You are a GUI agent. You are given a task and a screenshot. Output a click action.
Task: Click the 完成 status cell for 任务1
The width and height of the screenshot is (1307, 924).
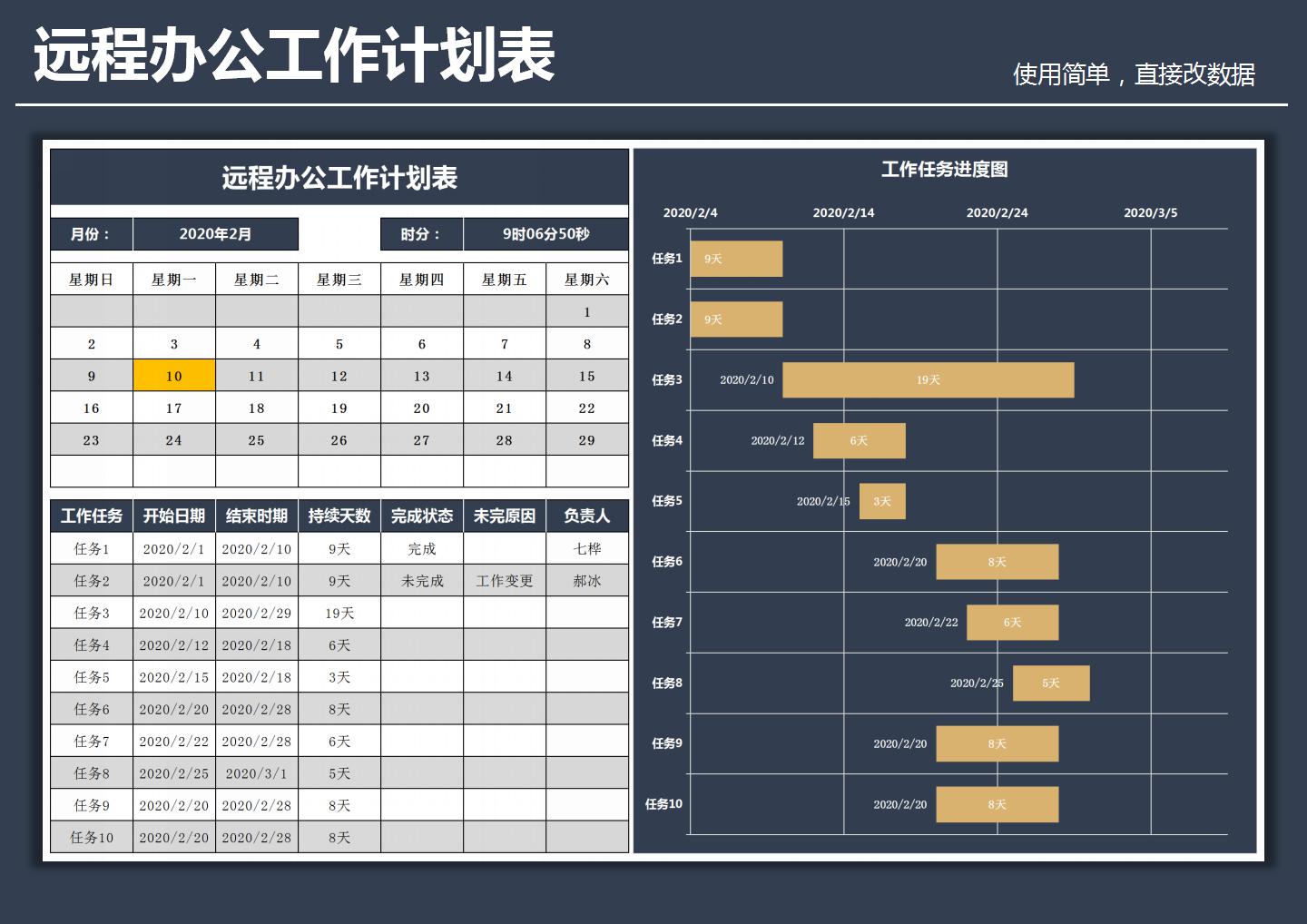tap(422, 548)
